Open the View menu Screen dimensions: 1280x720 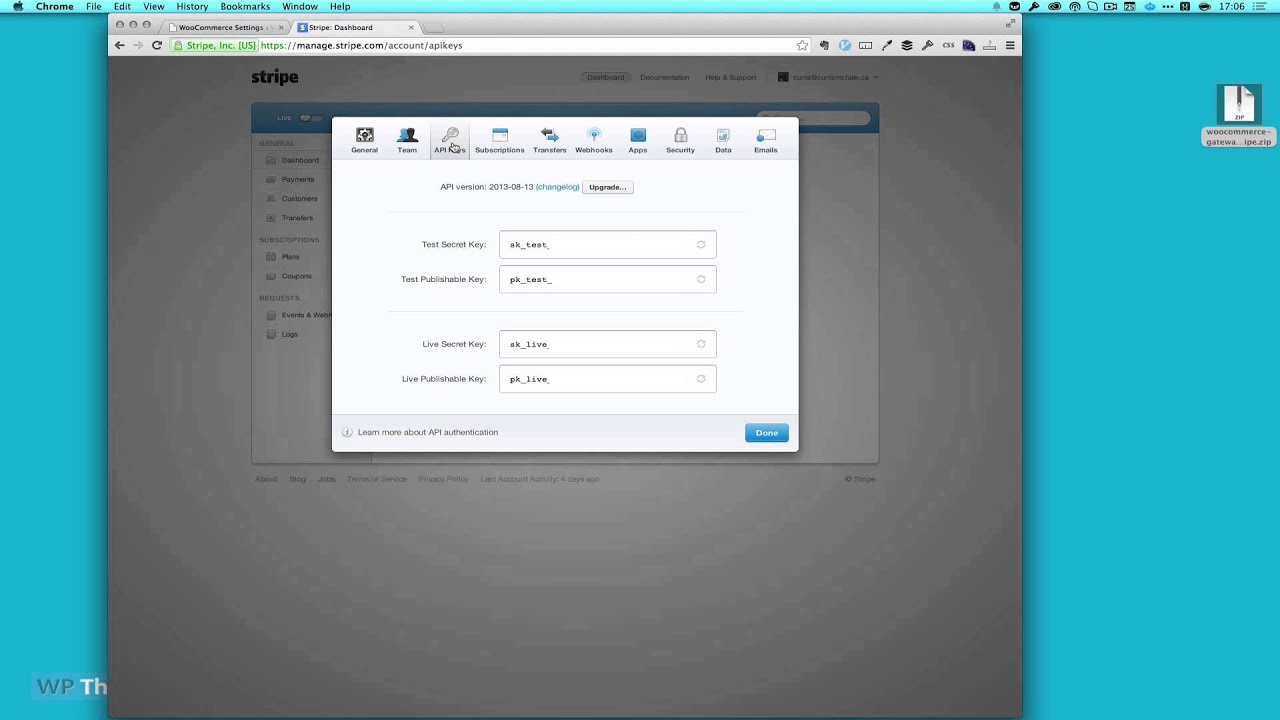(x=153, y=6)
